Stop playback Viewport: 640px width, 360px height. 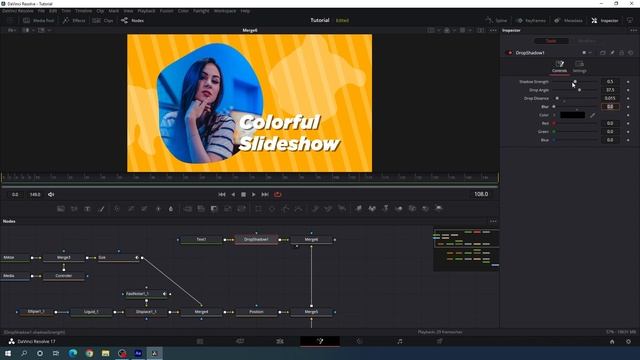tap(243, 195)
